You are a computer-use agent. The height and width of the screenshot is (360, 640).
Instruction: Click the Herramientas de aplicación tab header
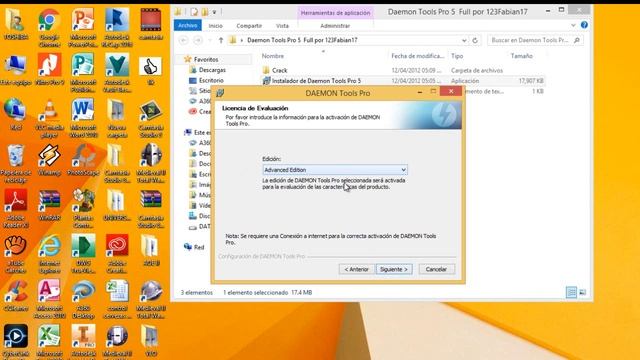[336, 13]
